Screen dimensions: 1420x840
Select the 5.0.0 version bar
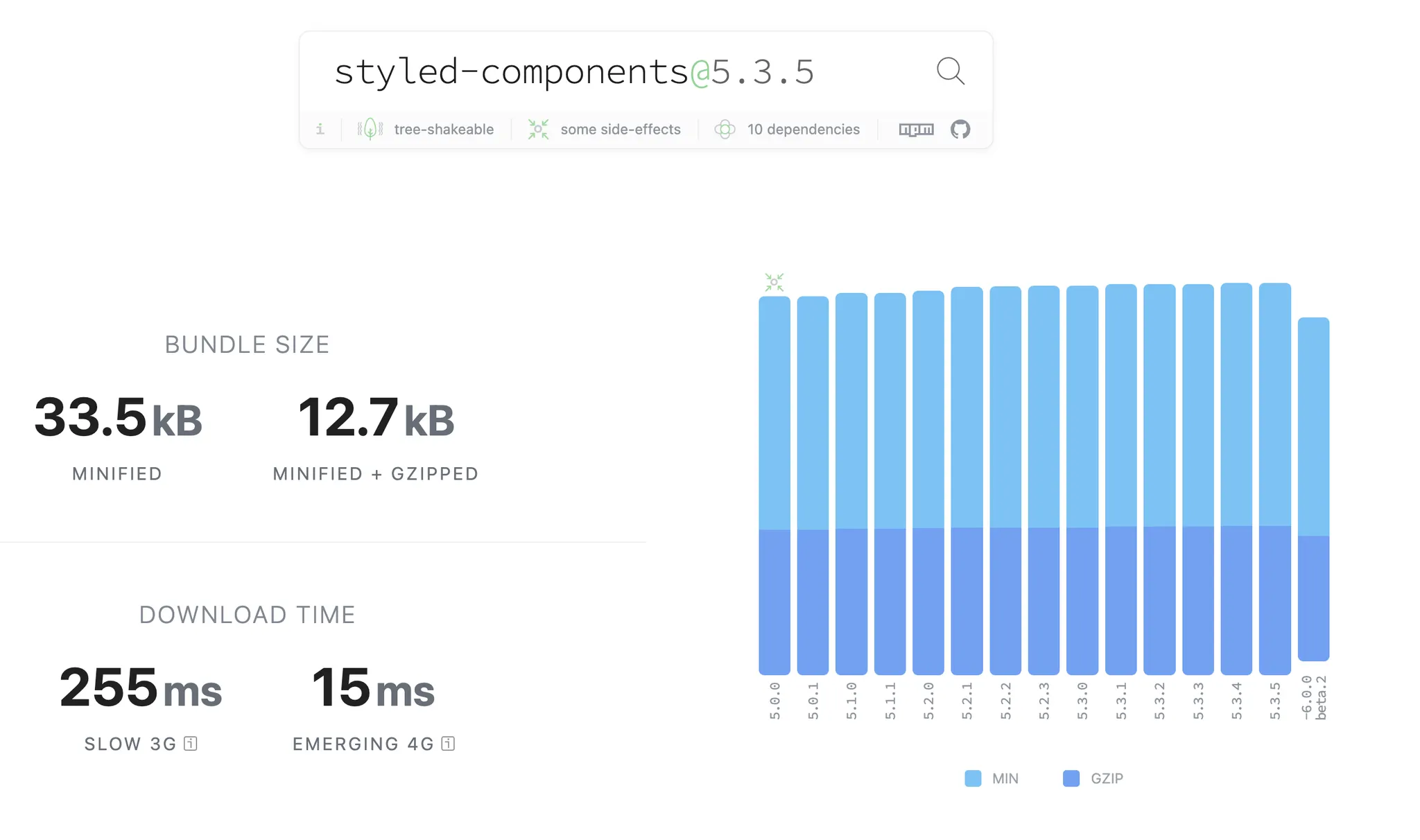pyautogui.click(x=774, y=485)
